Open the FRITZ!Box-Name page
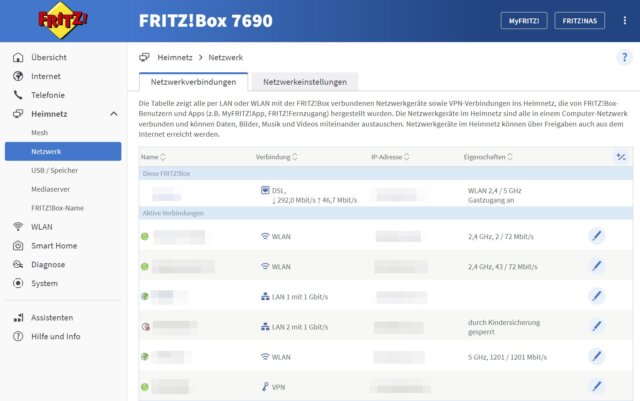Viewport: 640px width, 401px height. [57, 207]
